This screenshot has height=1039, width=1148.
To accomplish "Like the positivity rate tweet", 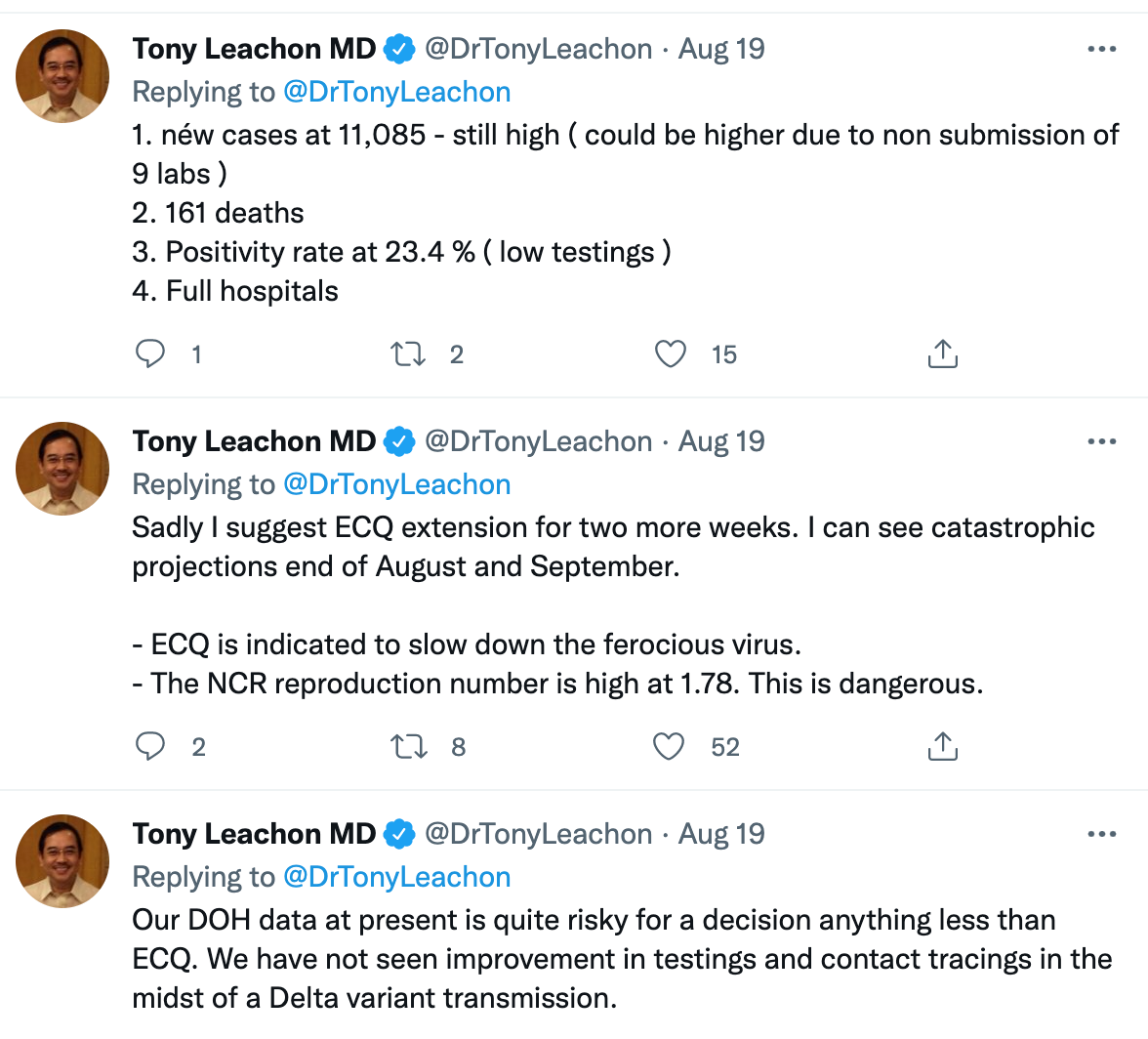I will point(670,354).
